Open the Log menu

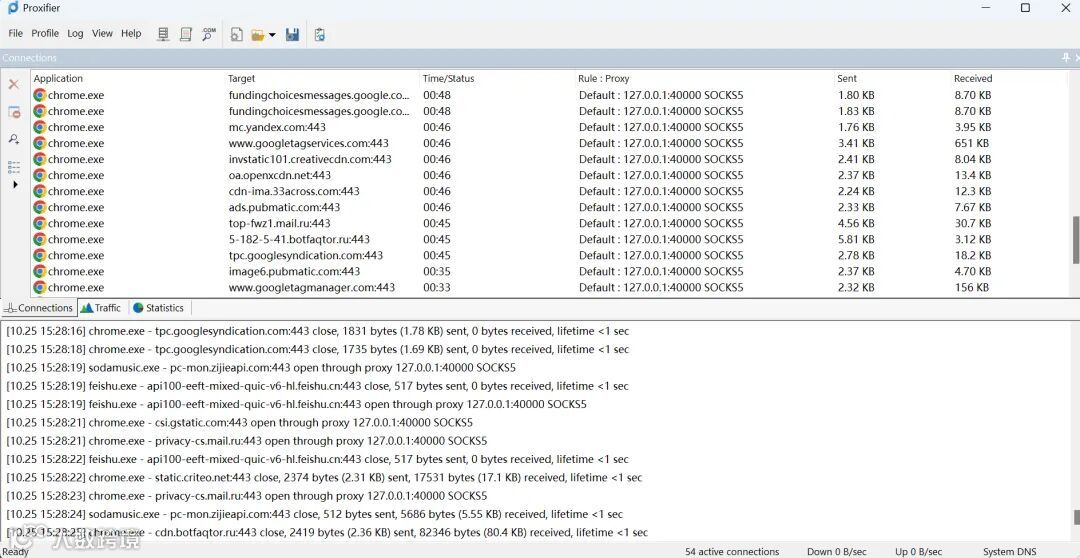[x=75, y=33]
